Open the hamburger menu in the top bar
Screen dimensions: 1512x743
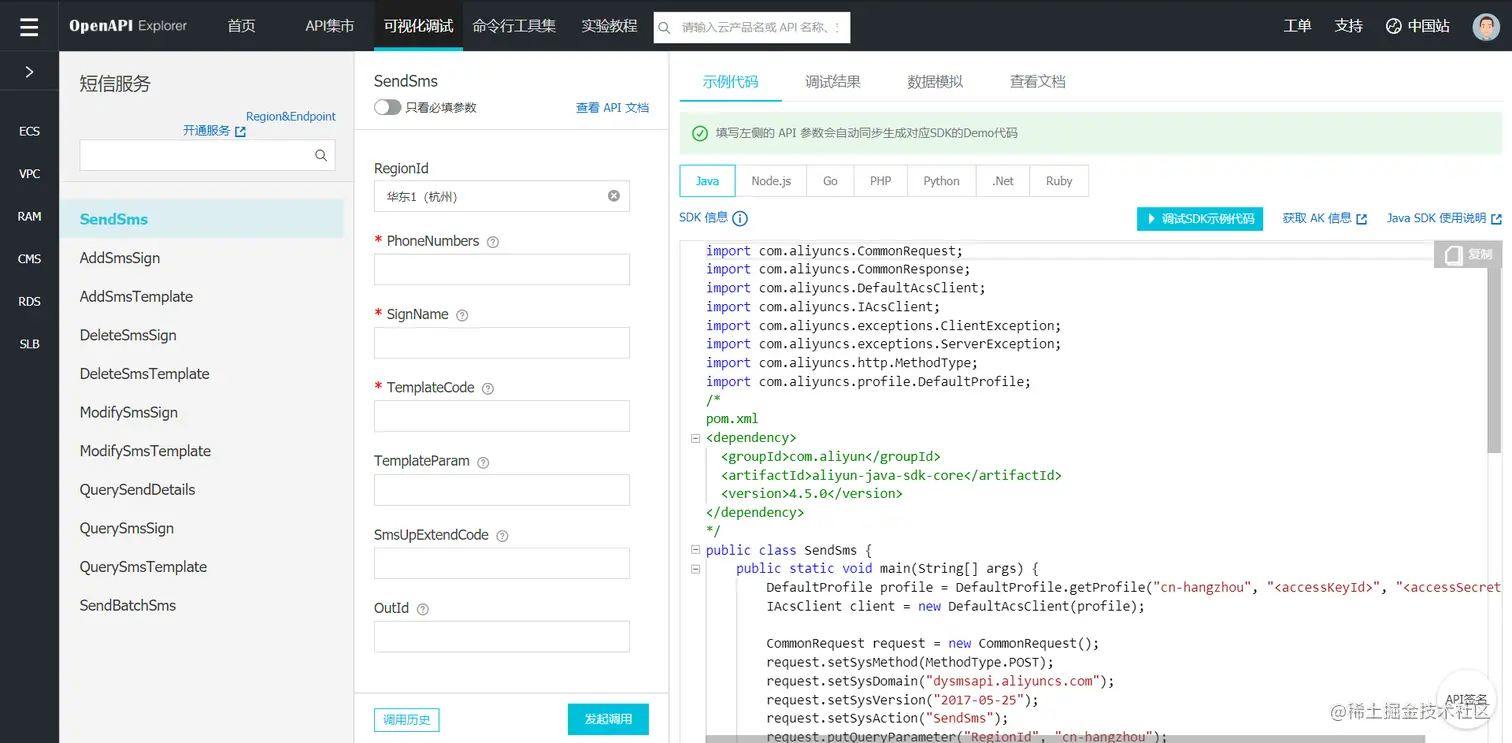click(x=29, y=26)
